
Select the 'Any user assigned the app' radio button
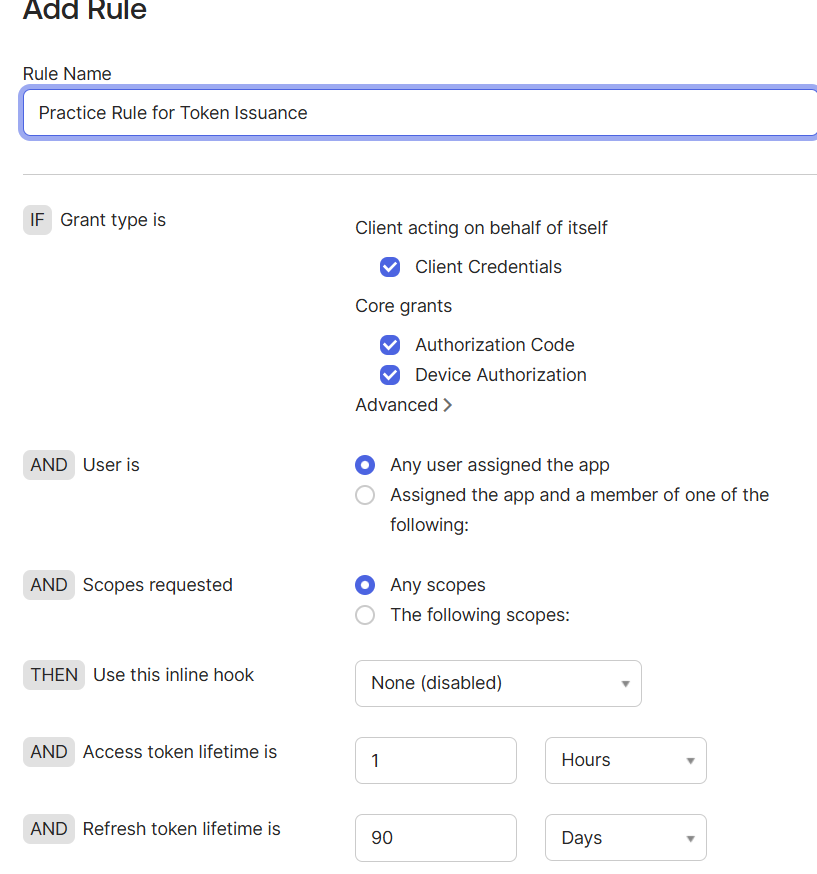[366, 465]
